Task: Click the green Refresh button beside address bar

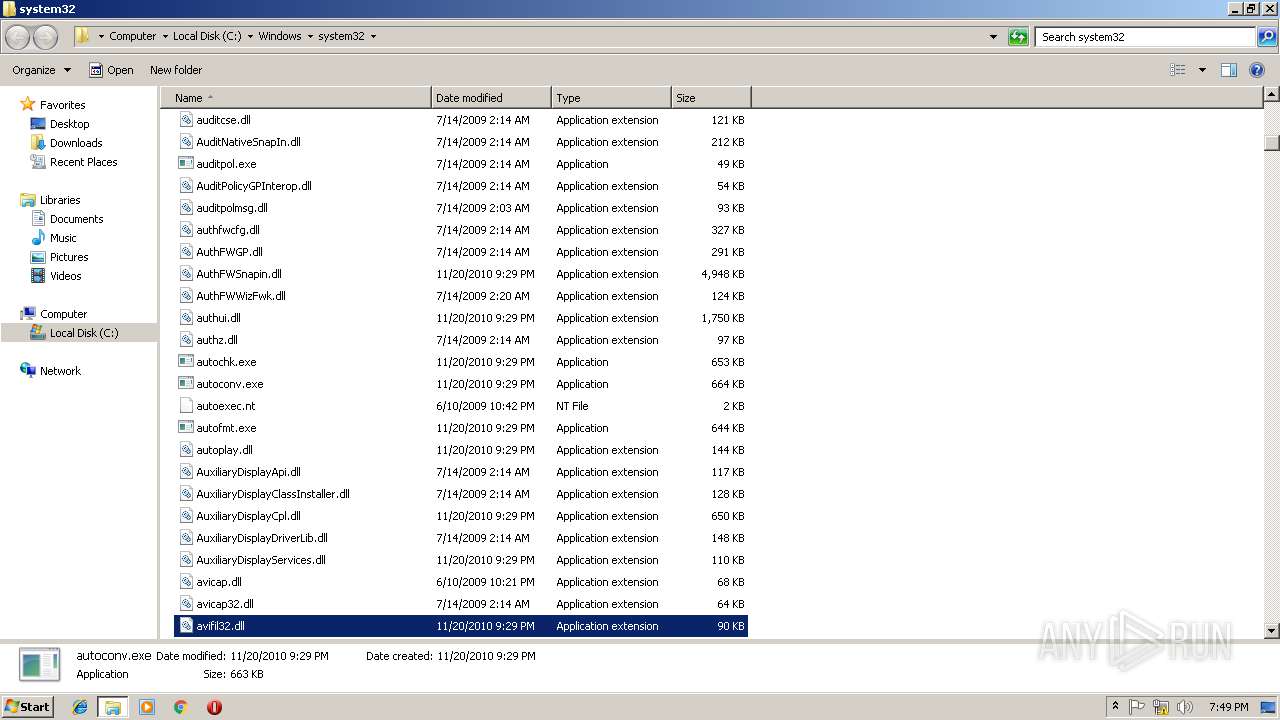Action: coord(1018,37)
